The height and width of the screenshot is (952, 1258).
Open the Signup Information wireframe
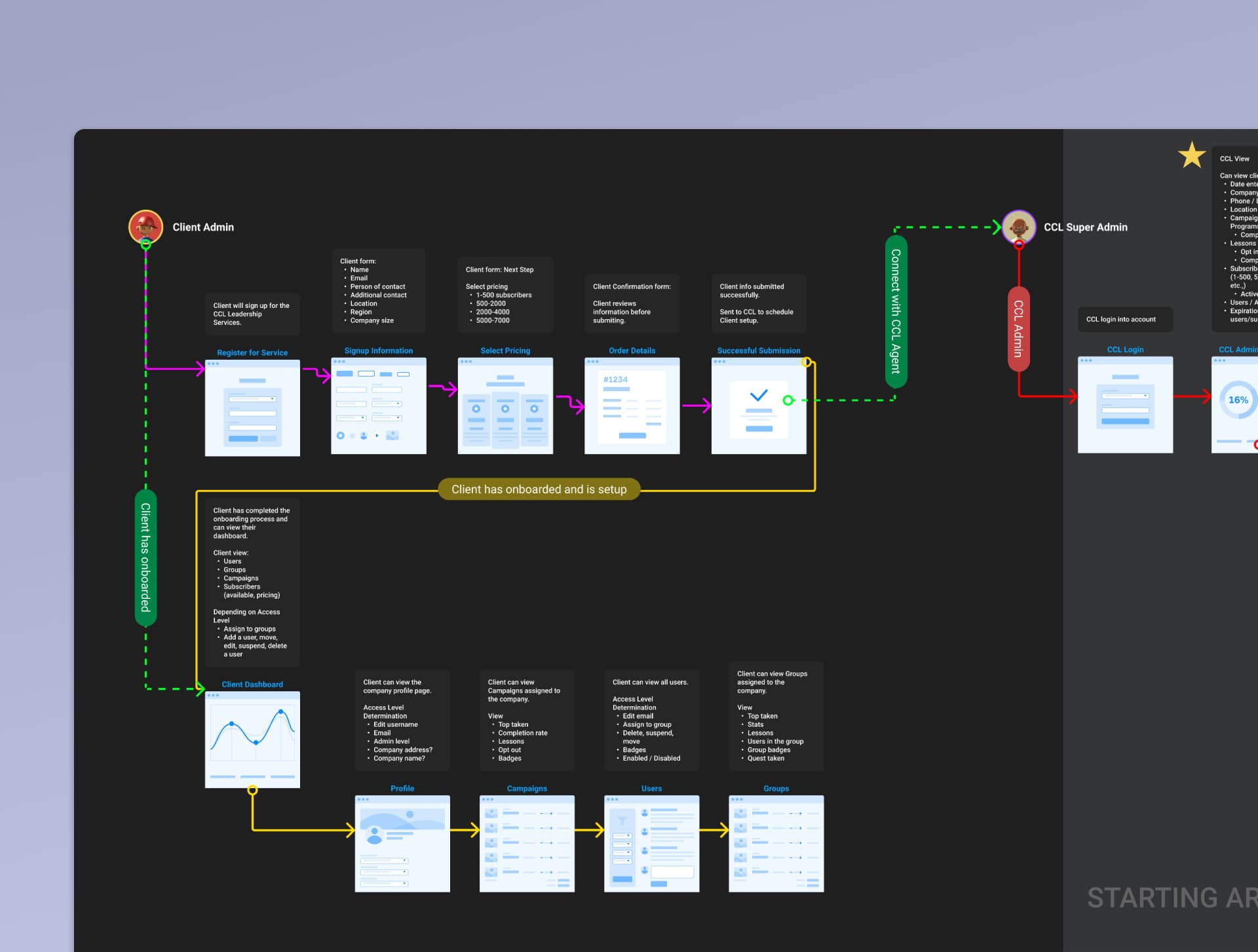point(379,406)
